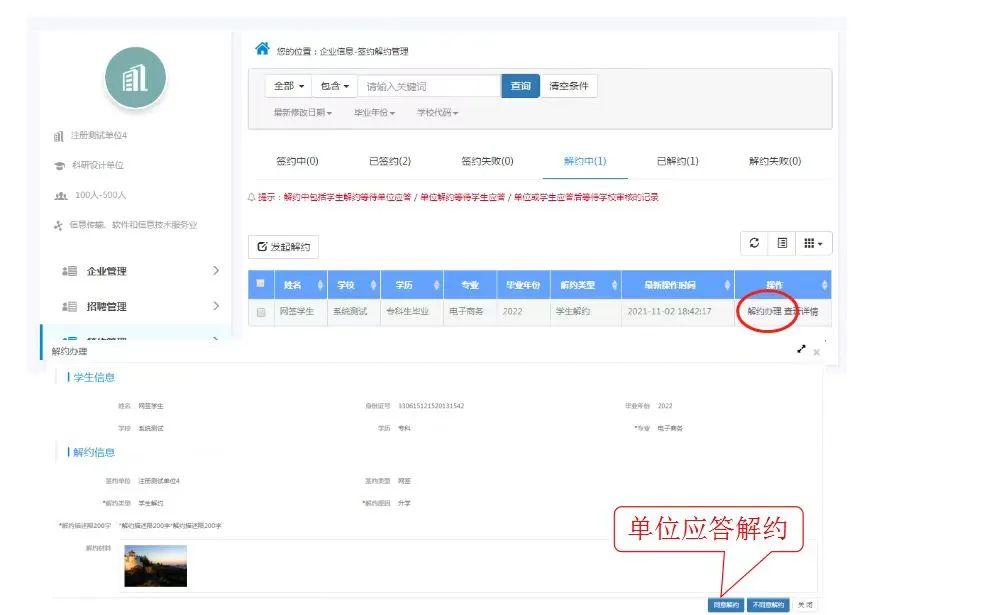Tick the select-all checkbox in table header
Screen dimensions: 990x615
tap(260, 284)
